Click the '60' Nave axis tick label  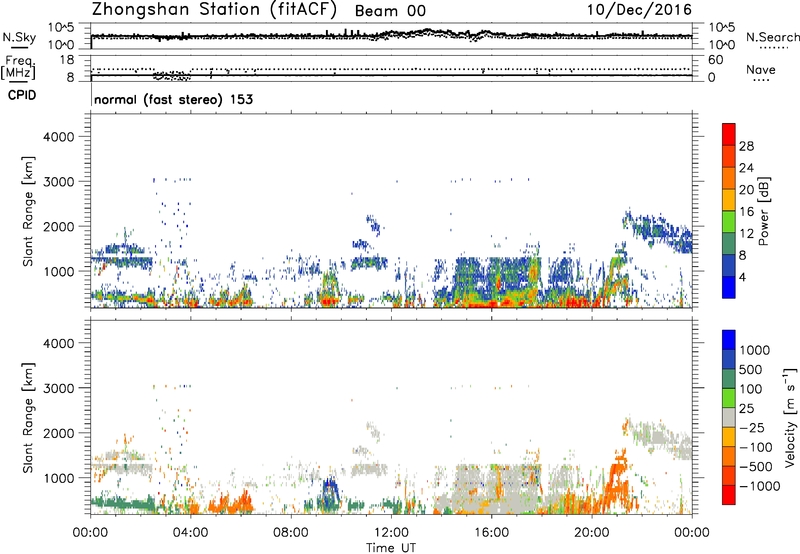pyautogui.click(x=715, y=60)
